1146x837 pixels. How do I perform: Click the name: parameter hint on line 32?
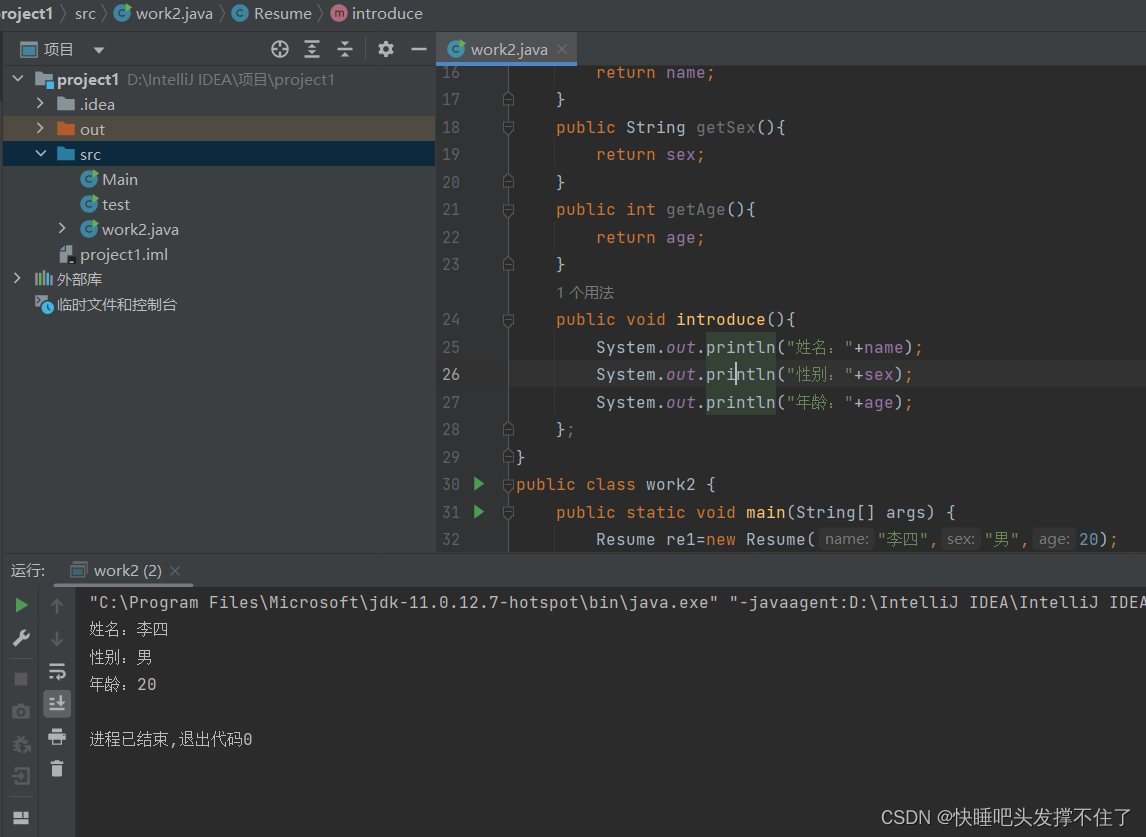click(x=846, y=539)
